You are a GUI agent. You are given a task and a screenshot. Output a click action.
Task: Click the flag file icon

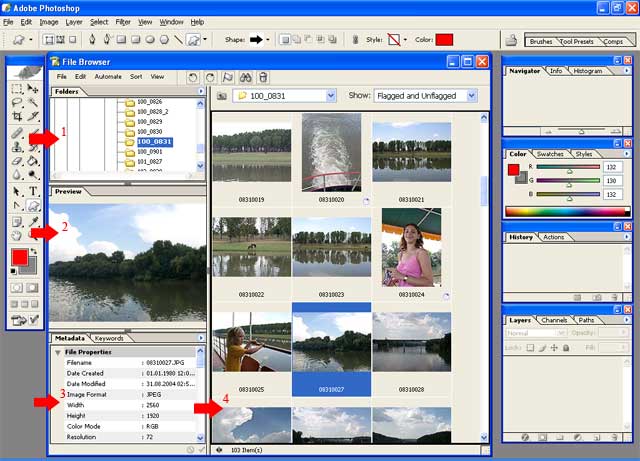click(x=228, y=78)
